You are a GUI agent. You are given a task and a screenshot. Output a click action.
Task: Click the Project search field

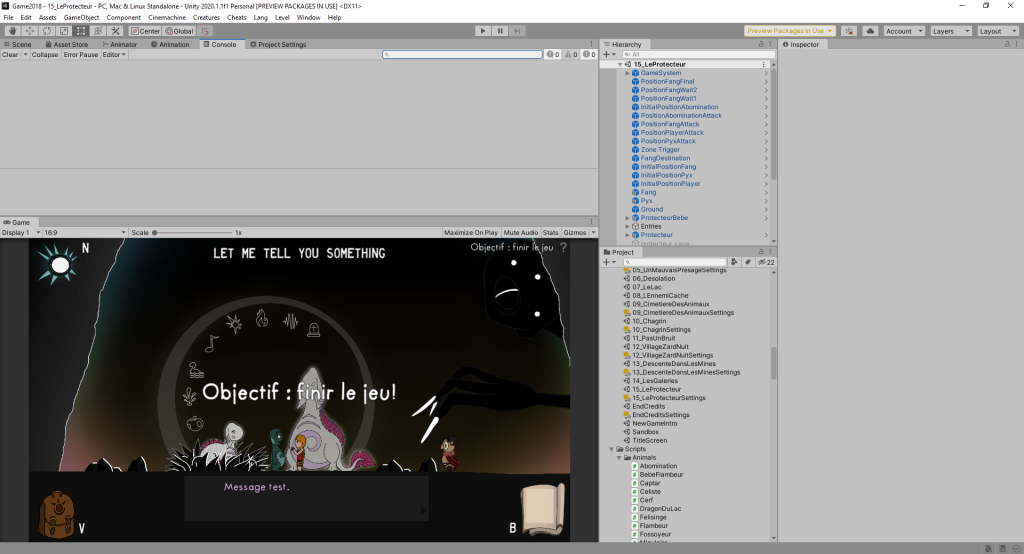point(675,262)
